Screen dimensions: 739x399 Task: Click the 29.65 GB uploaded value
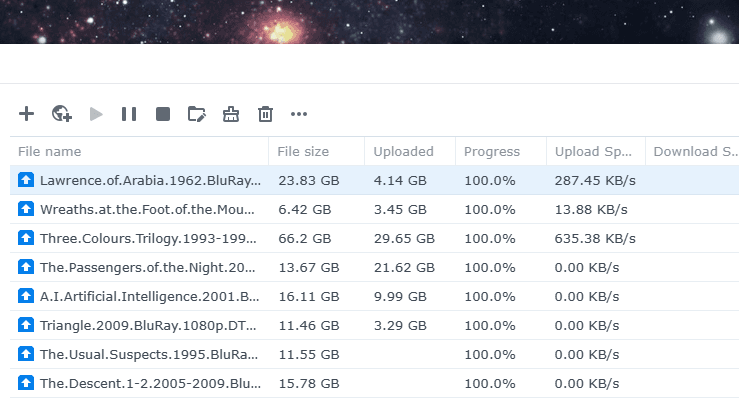[x=404, y=239]
